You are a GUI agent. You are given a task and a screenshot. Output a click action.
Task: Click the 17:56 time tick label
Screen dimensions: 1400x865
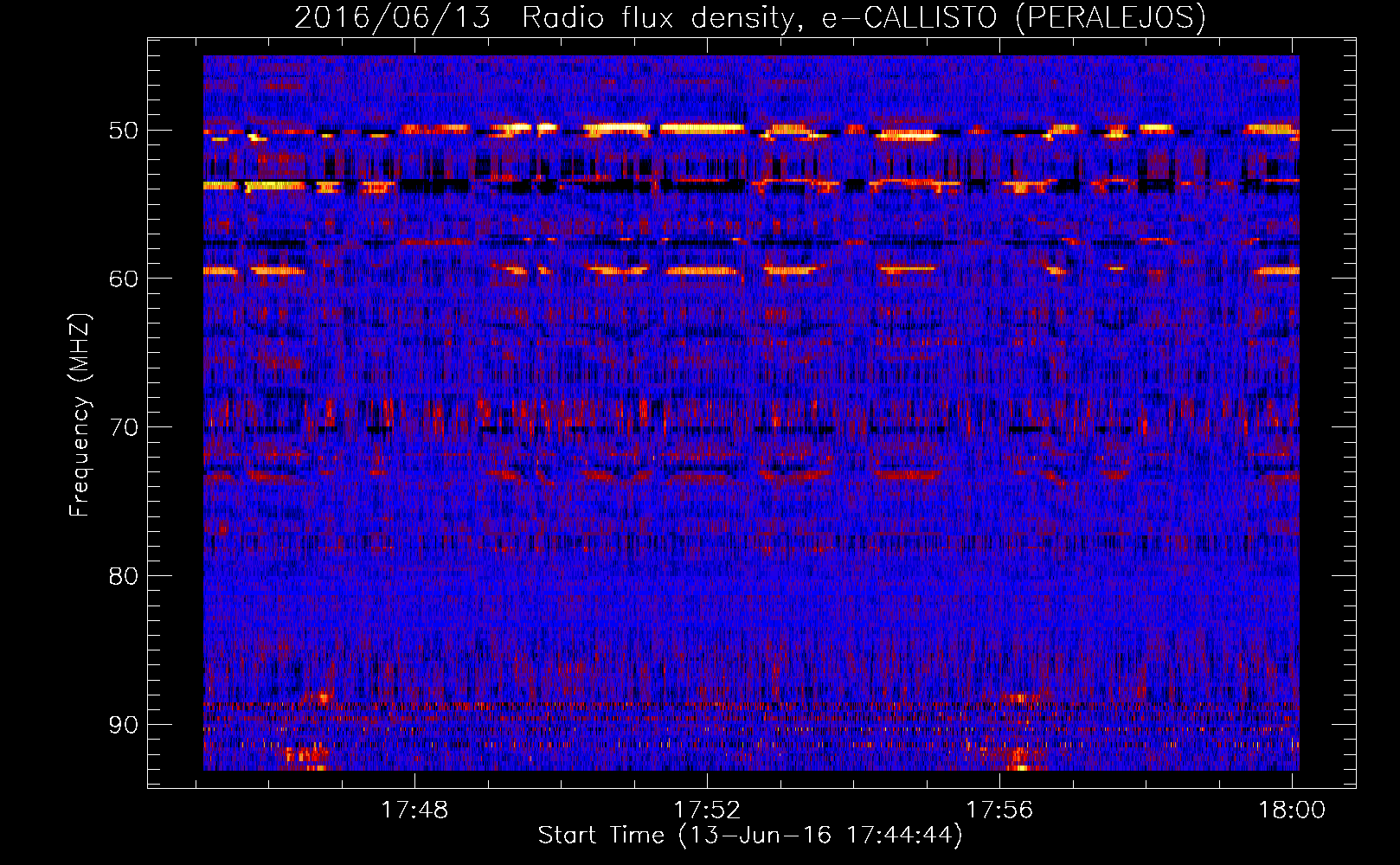pyautogui.click(x=999, y=810)
